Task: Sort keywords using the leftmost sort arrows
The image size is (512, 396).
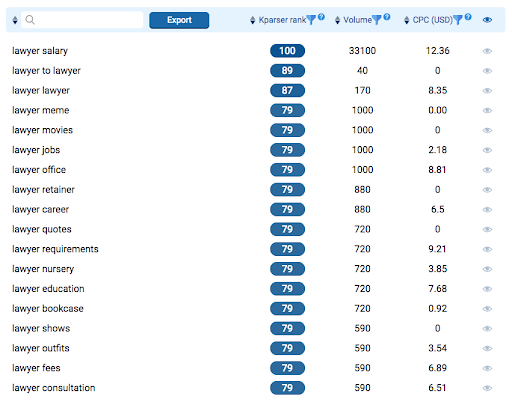Action: pos(15,20)
